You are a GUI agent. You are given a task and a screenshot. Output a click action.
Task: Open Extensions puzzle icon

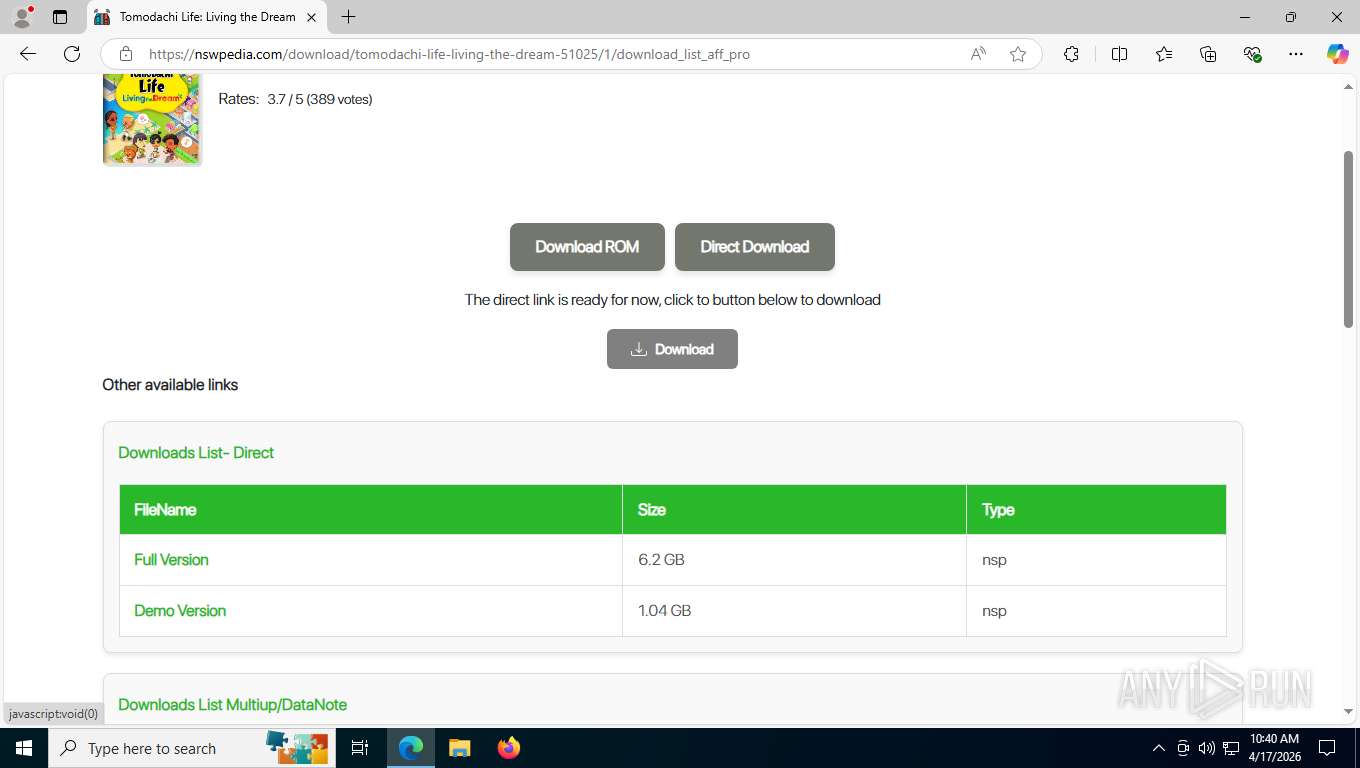pyautogui.click(x=1071, y=54)
